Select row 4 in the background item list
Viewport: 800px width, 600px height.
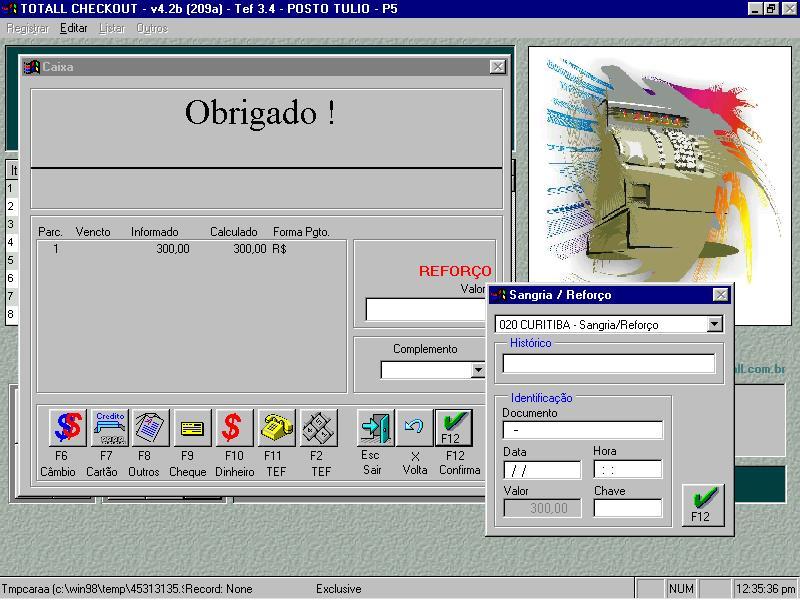click(x=11, y=242)
